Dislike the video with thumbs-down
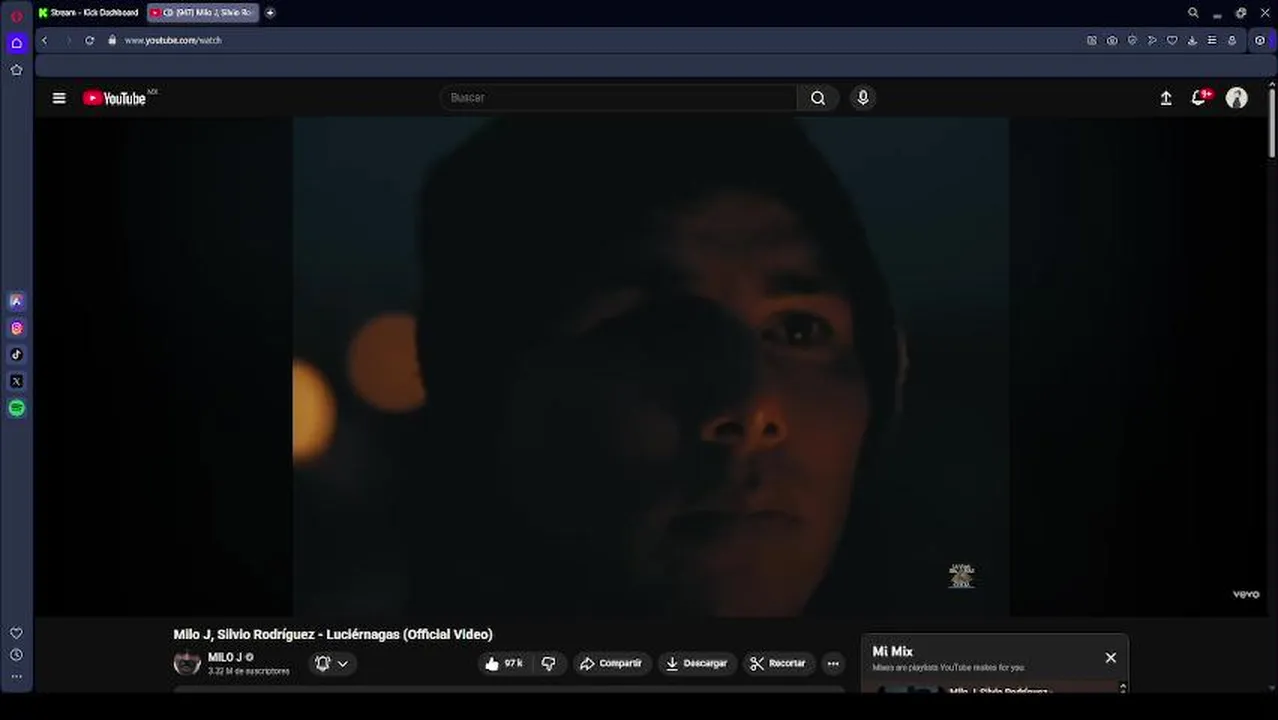The image size is (1278, 720). tap(548, 663)
